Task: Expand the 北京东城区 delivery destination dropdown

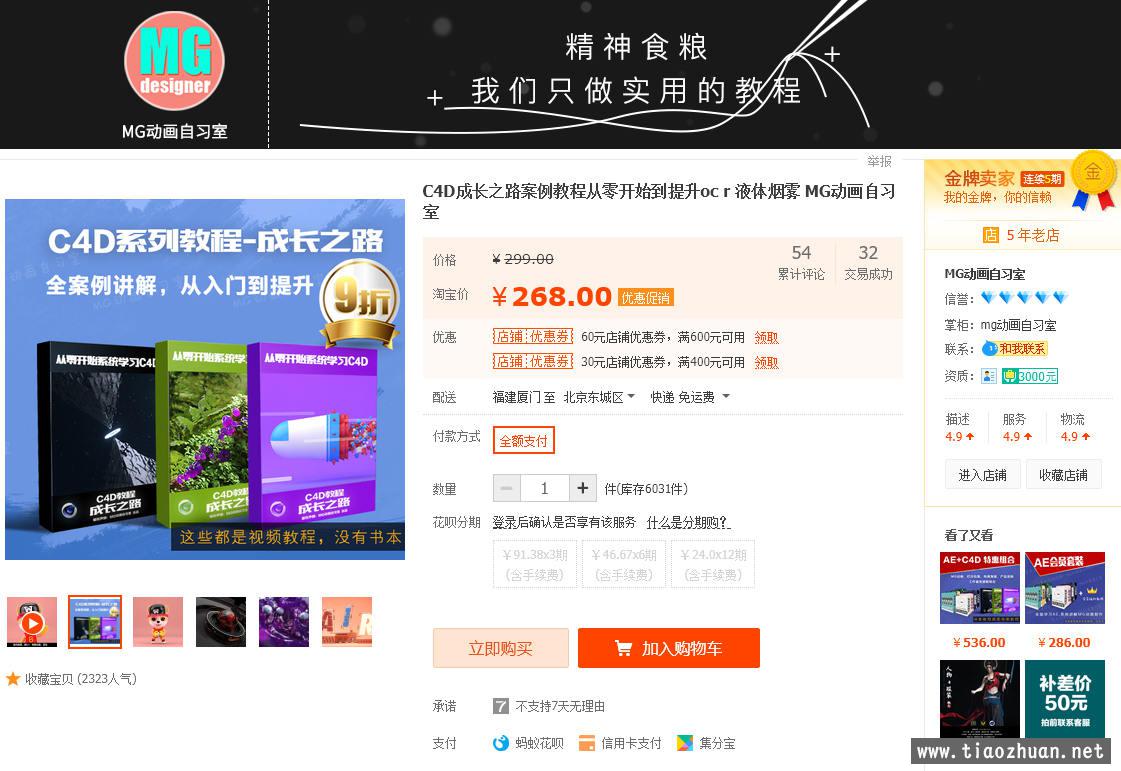Action: (599, 397)
